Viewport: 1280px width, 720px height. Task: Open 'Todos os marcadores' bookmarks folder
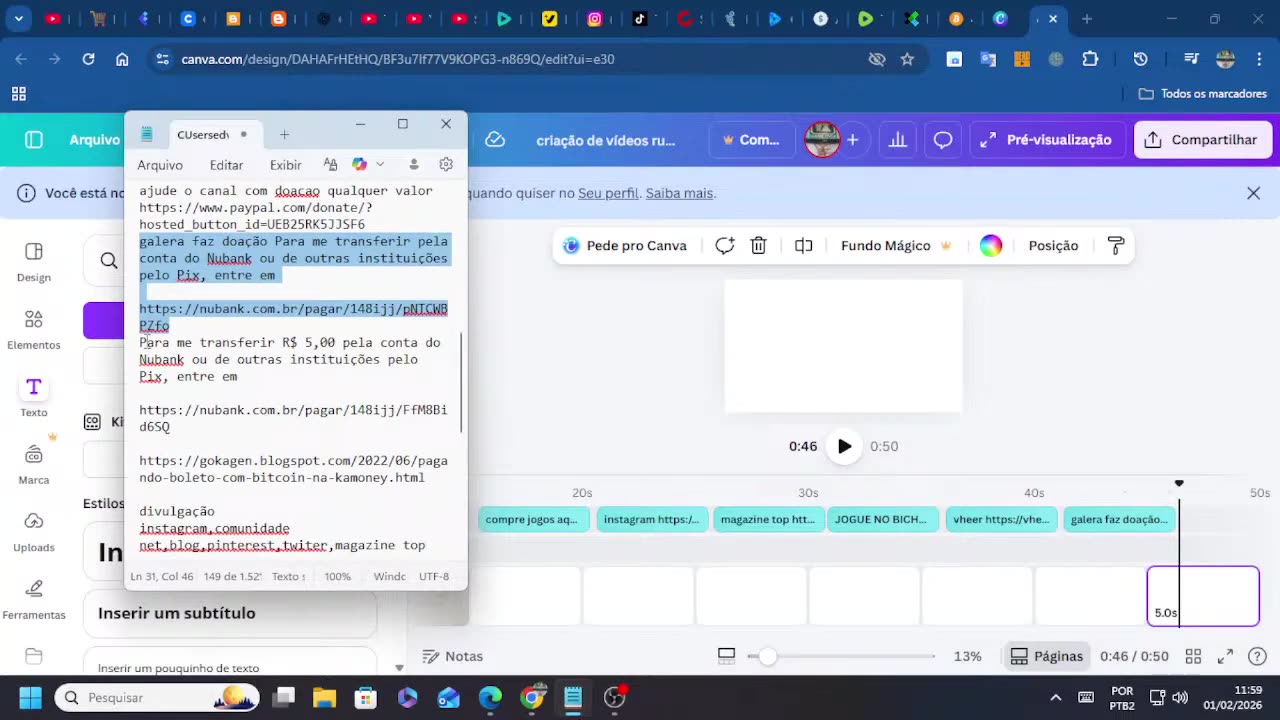[1203, 94]
